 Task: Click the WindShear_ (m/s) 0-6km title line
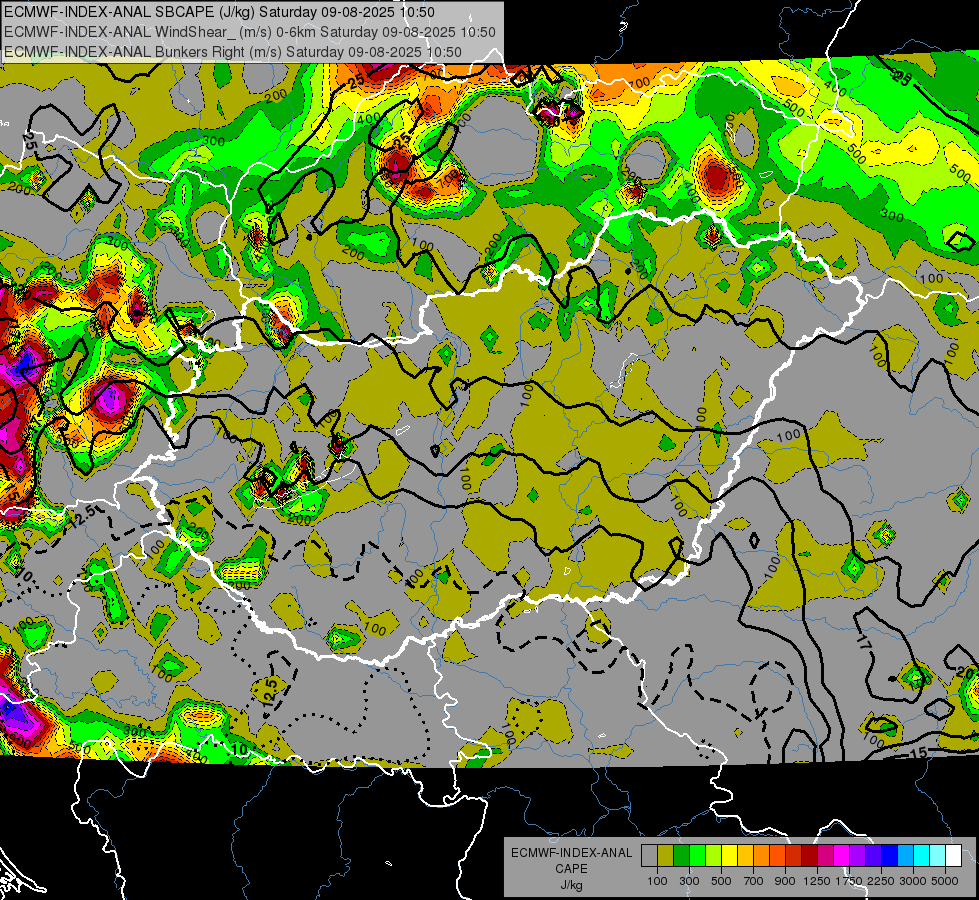(249, 32)
